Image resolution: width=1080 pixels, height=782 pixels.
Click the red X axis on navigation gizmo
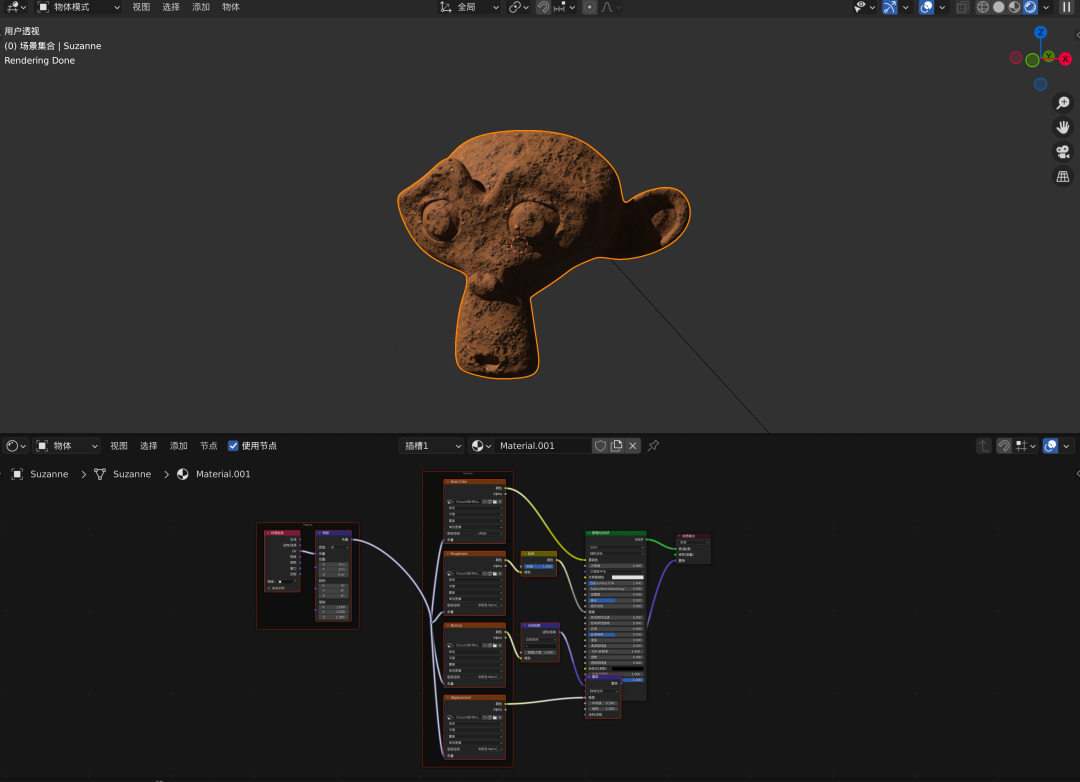point(1065,59)
